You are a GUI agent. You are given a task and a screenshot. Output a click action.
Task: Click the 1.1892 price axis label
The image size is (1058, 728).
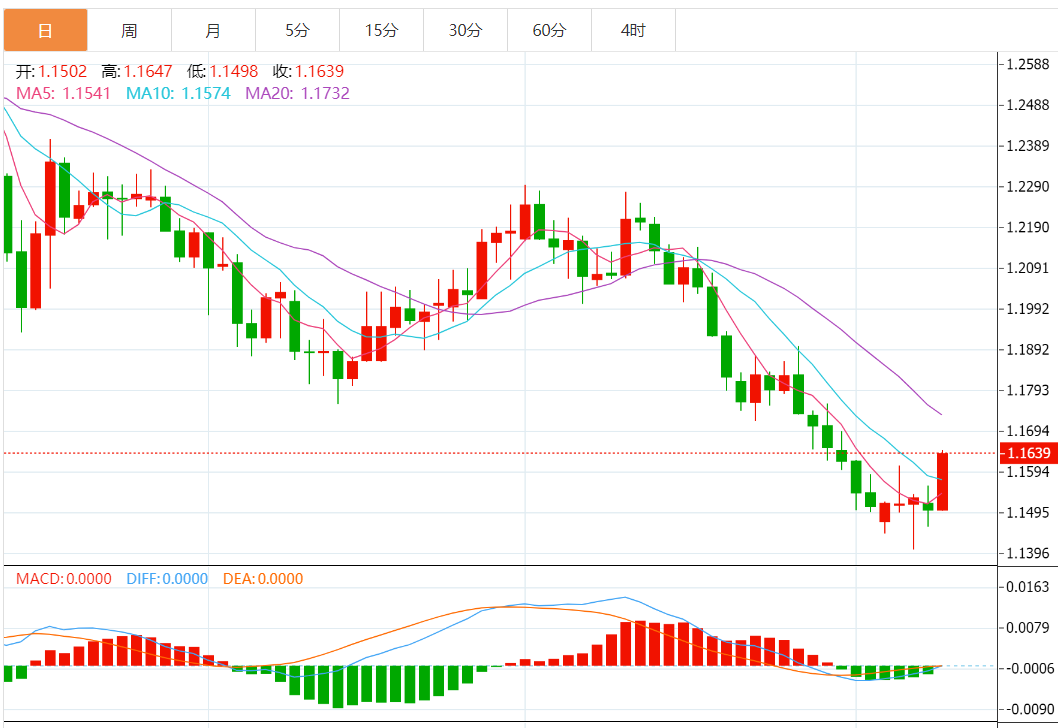(x=1028, y=349)
